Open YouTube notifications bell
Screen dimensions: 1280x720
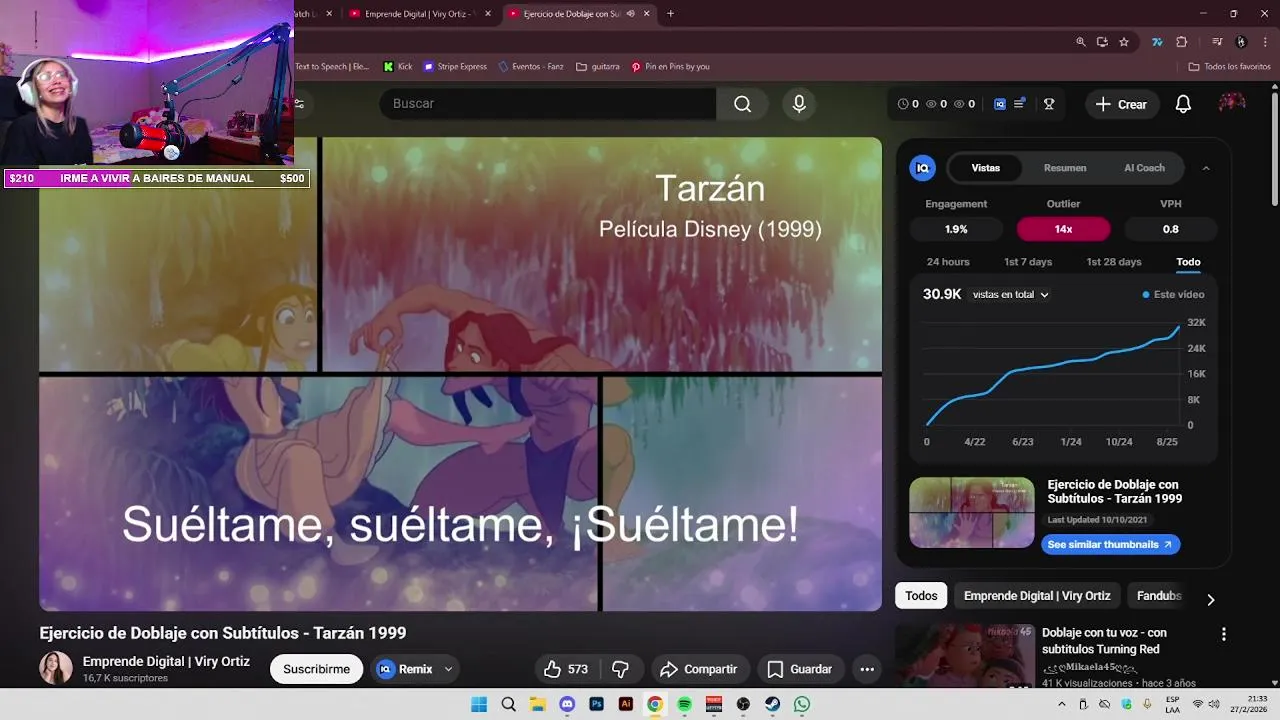coord(1183,104)
